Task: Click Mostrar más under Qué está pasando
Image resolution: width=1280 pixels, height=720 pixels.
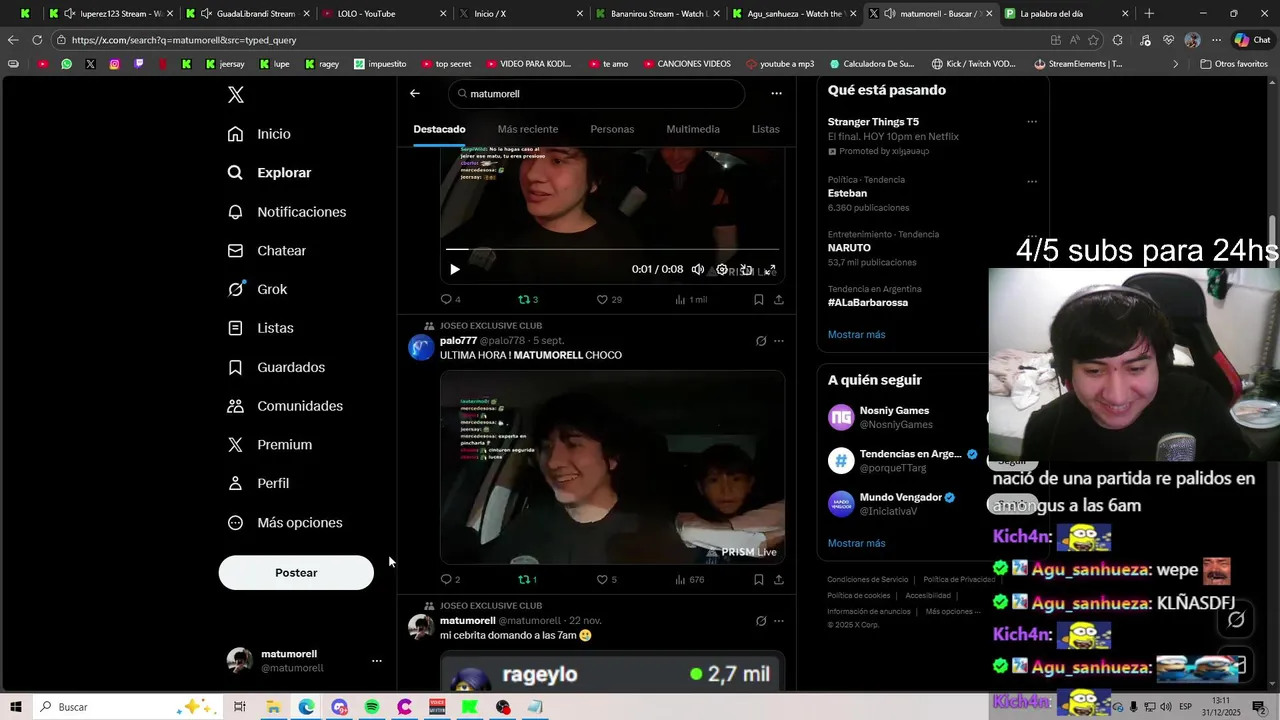Action: click(x=856, y=335)
